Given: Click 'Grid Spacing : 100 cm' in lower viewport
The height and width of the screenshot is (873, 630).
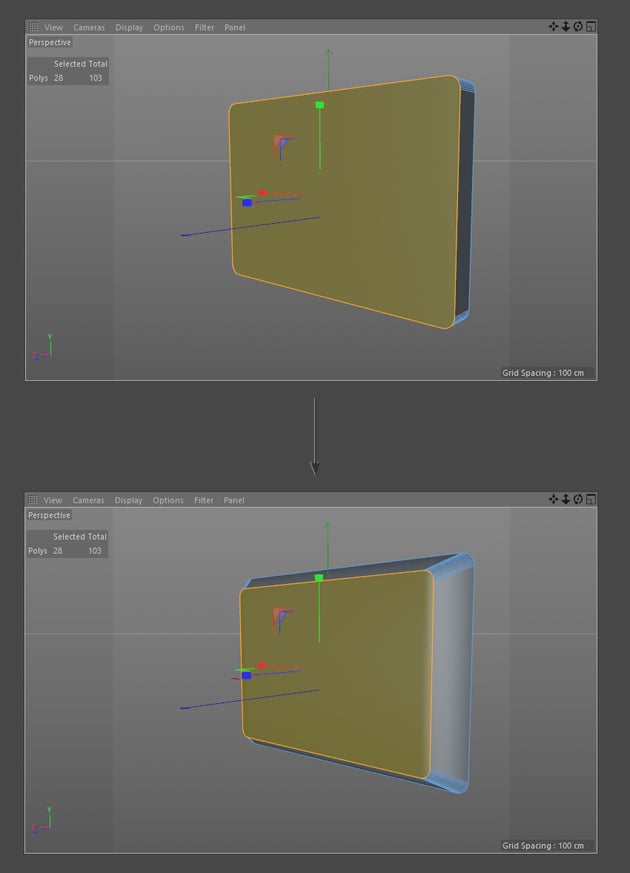Looking at the screenshot, I should (543, 846).
